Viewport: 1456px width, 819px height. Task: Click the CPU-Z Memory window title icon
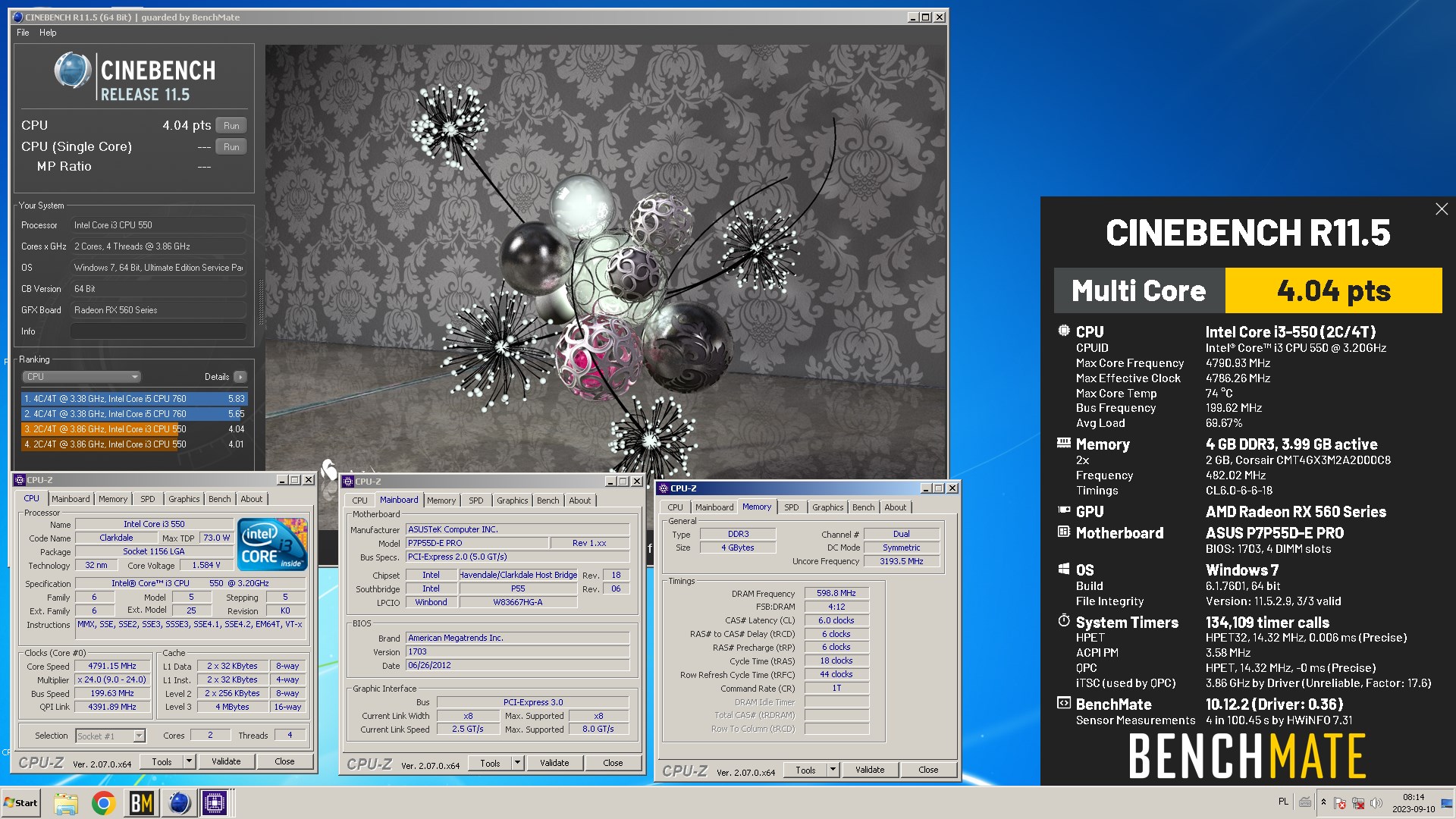664,488
